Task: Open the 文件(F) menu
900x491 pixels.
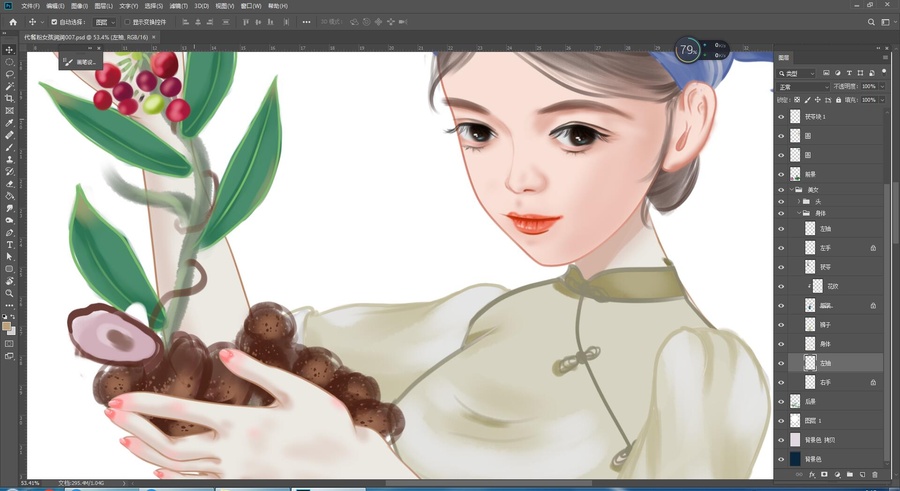Action: [30, 6]
